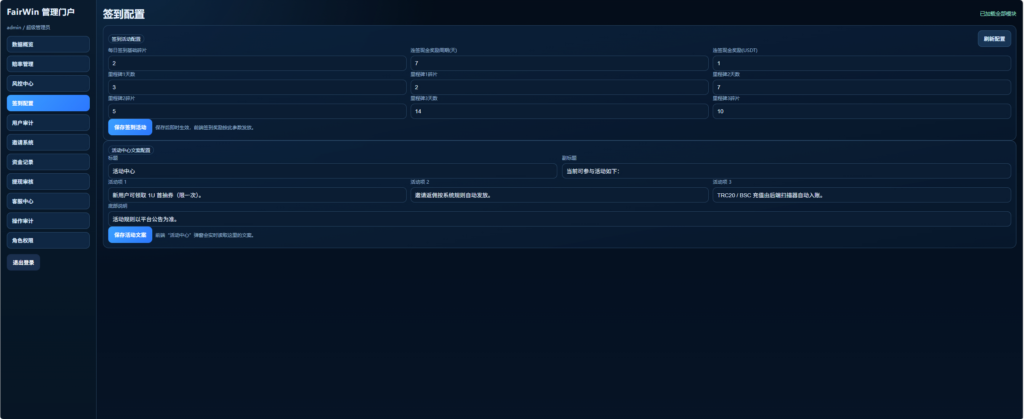
Task: Click the 保存签到活动 save button
Action: coord(130,127)
